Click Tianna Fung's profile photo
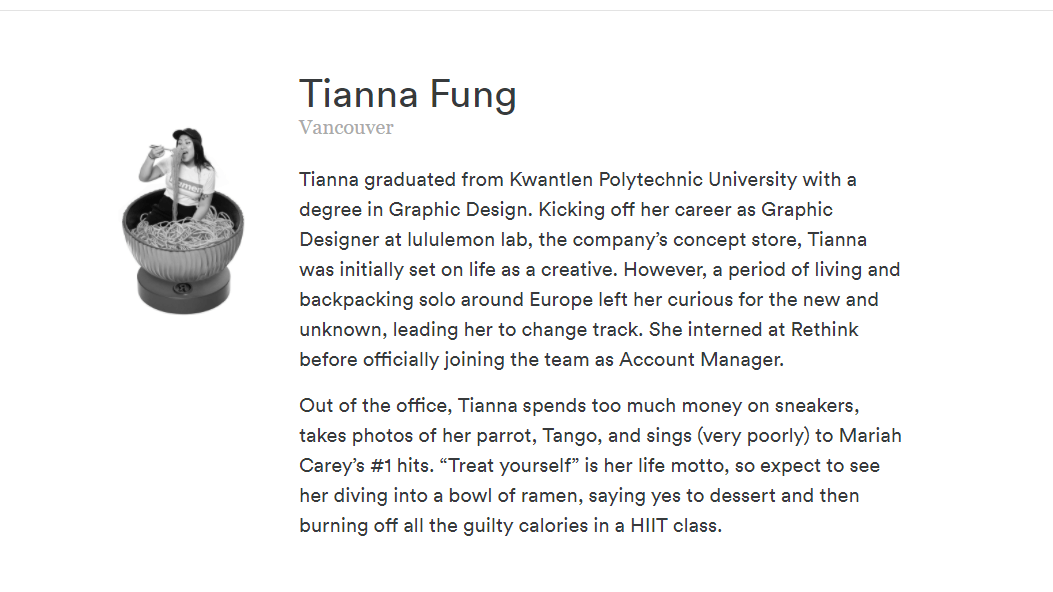Screen dimensions: 1053x592 pos(183,220)
